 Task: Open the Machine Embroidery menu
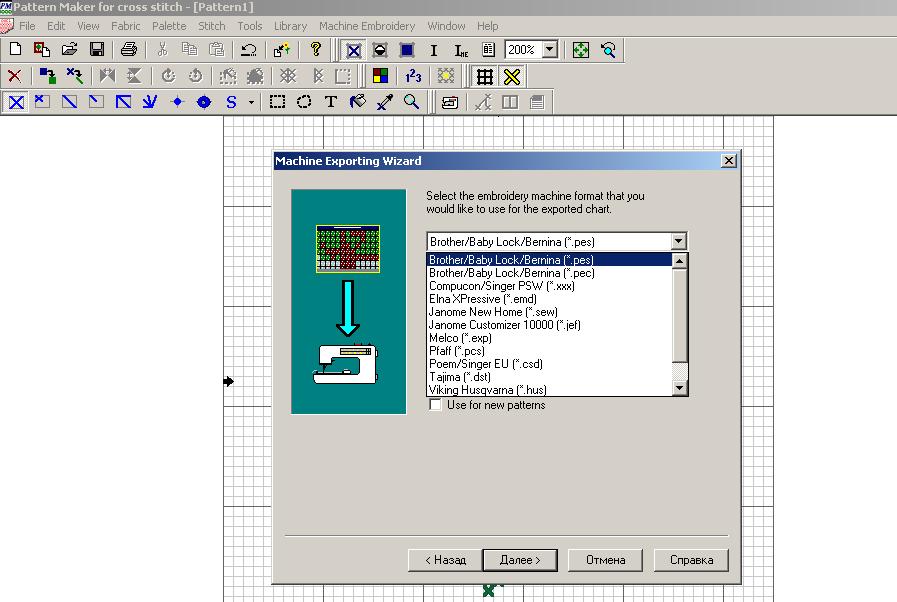click(x=366, y=26)
